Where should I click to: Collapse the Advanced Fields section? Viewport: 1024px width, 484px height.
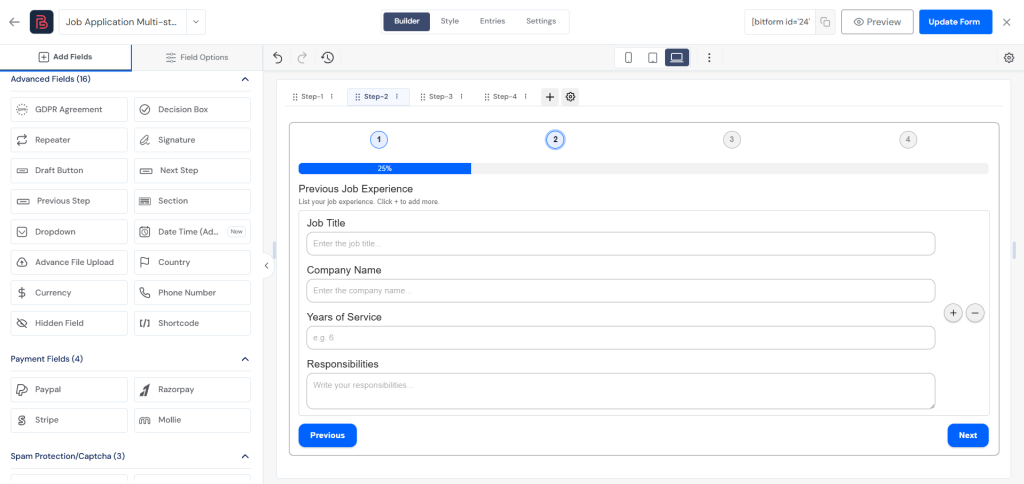pyautogui.click(x=245, y=79)
